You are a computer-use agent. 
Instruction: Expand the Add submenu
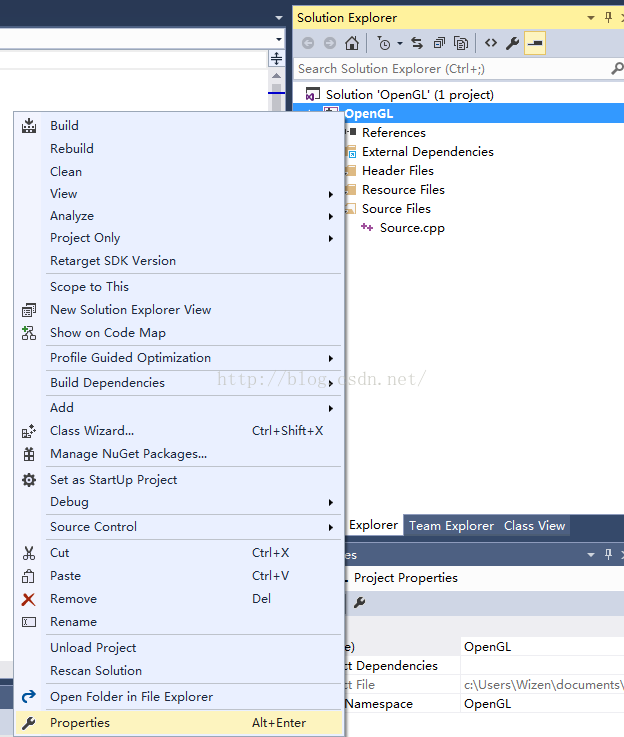pos(179,408)
